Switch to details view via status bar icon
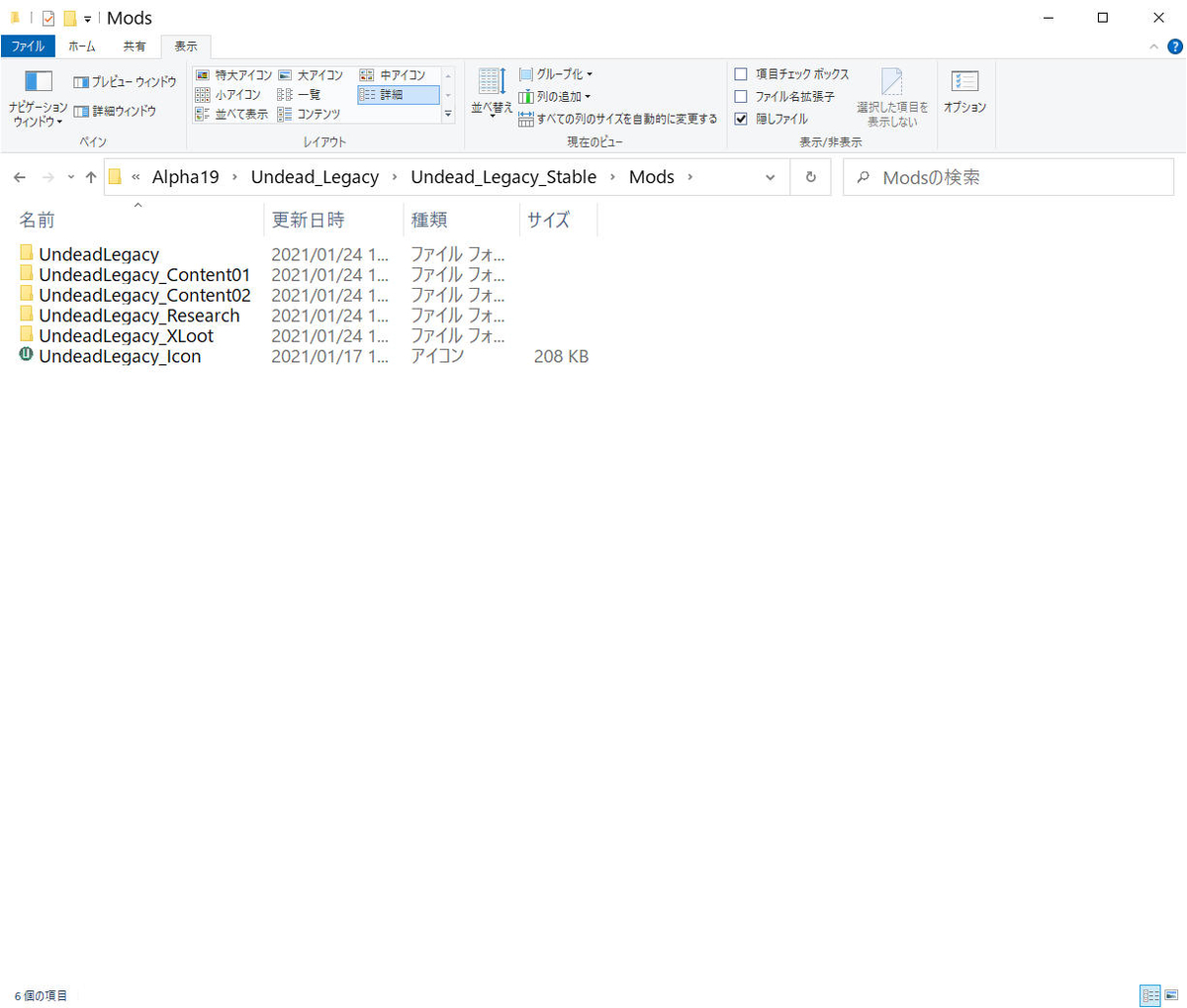Image resolution: width=1187 pixels, height=1008 pixels. pyautogui.click(x=1150, y=995)
